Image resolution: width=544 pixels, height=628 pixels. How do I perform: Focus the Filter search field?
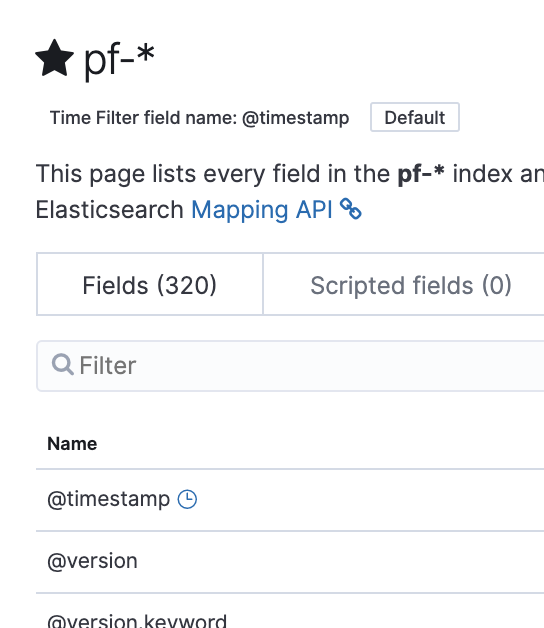point(290,366)
